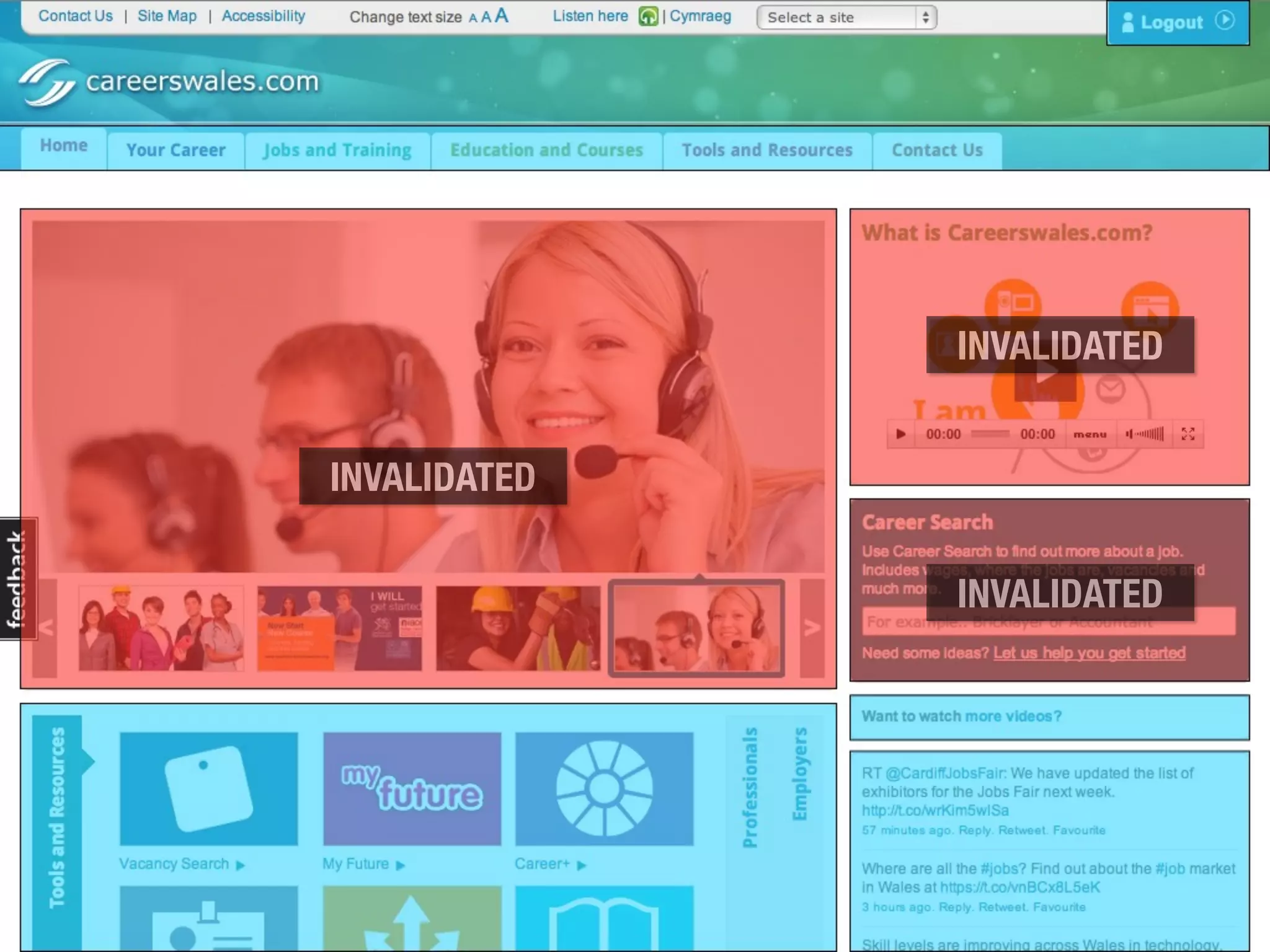Open the video player menu
The image size is (1270, 952).
tap(1090, 434)
